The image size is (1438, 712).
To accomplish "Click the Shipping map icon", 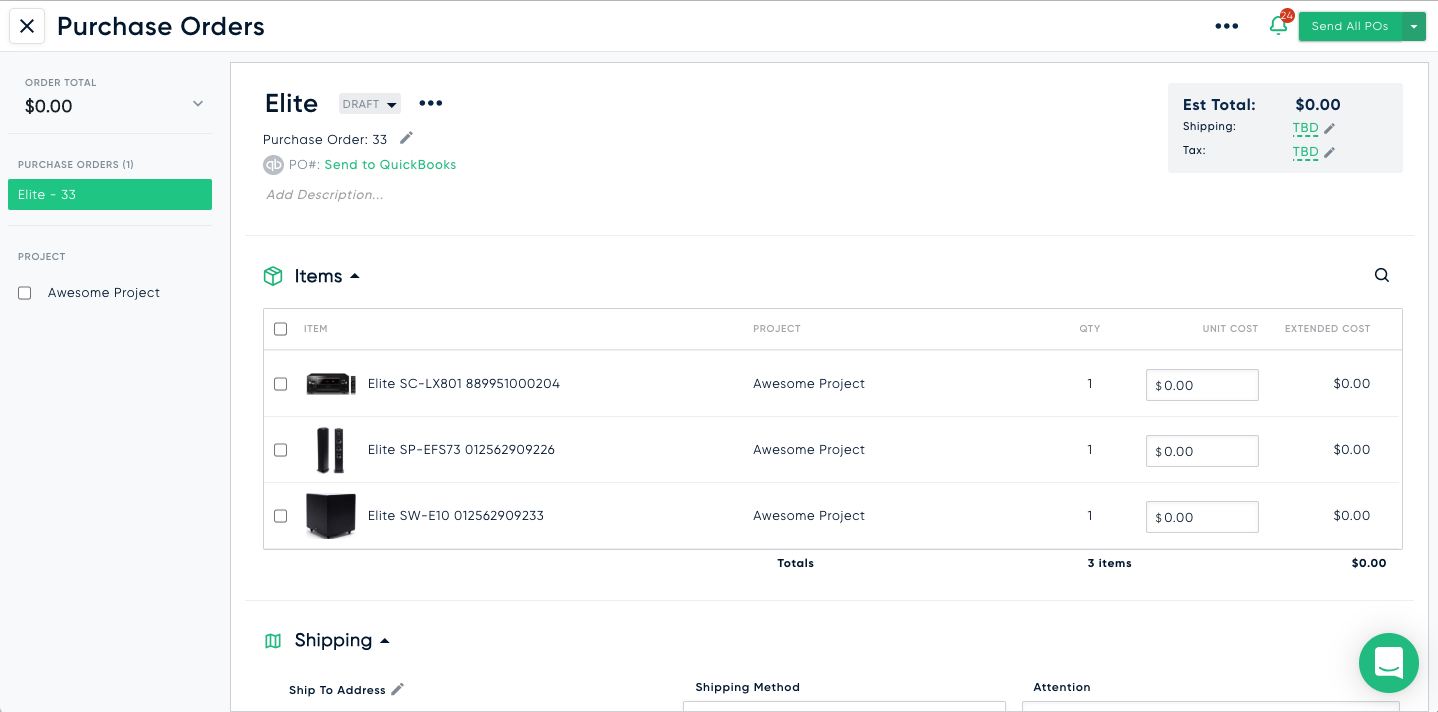I will 273,641.
